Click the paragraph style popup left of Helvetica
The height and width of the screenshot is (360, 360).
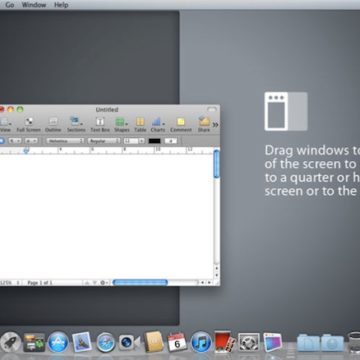(15, 141)
